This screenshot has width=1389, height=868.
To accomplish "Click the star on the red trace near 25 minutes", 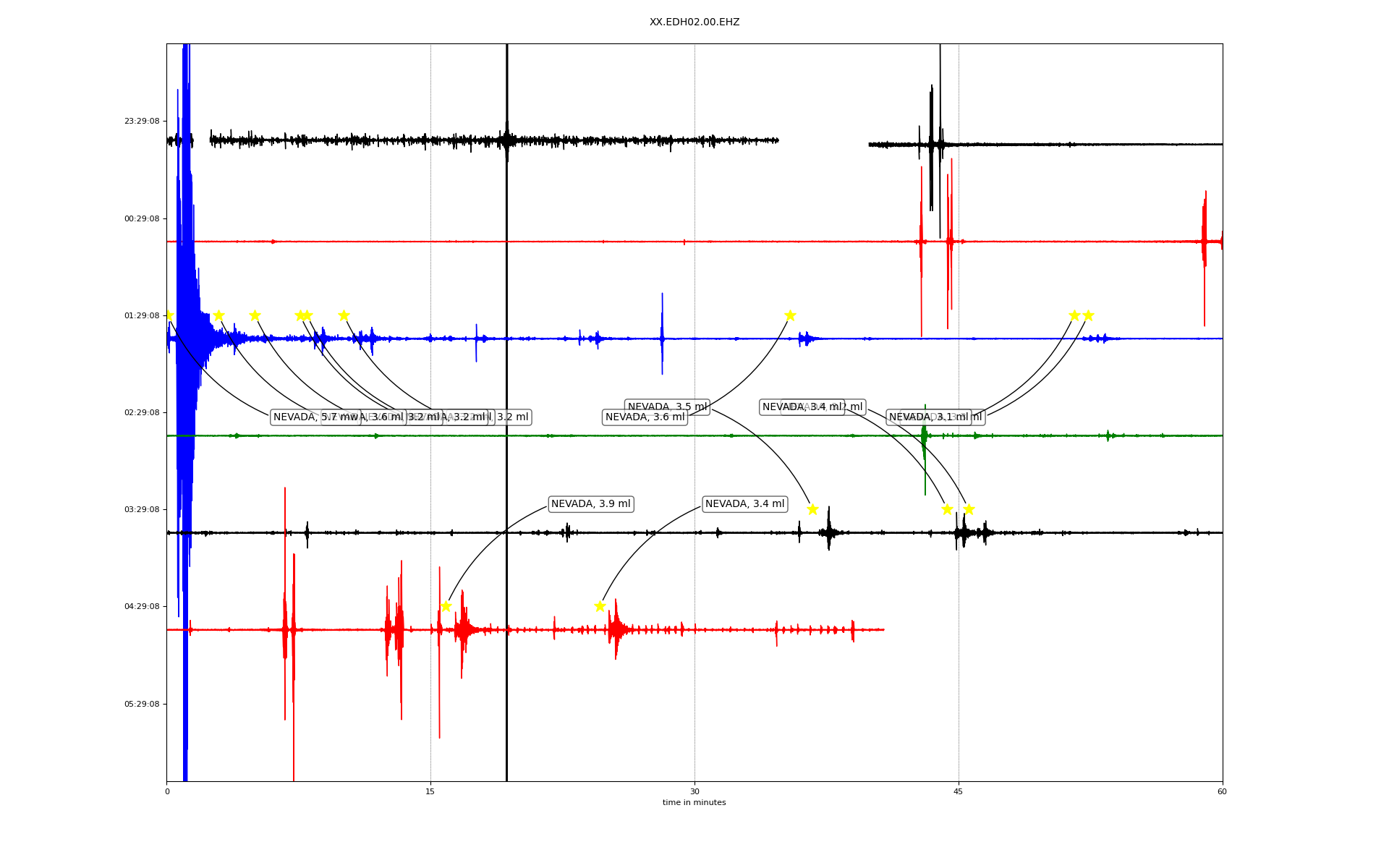I will pyautogui.click(x=600, y=606).
